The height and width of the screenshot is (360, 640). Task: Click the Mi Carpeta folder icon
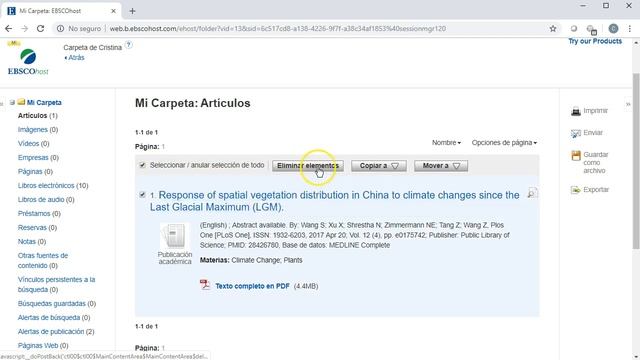click(21, 102)
